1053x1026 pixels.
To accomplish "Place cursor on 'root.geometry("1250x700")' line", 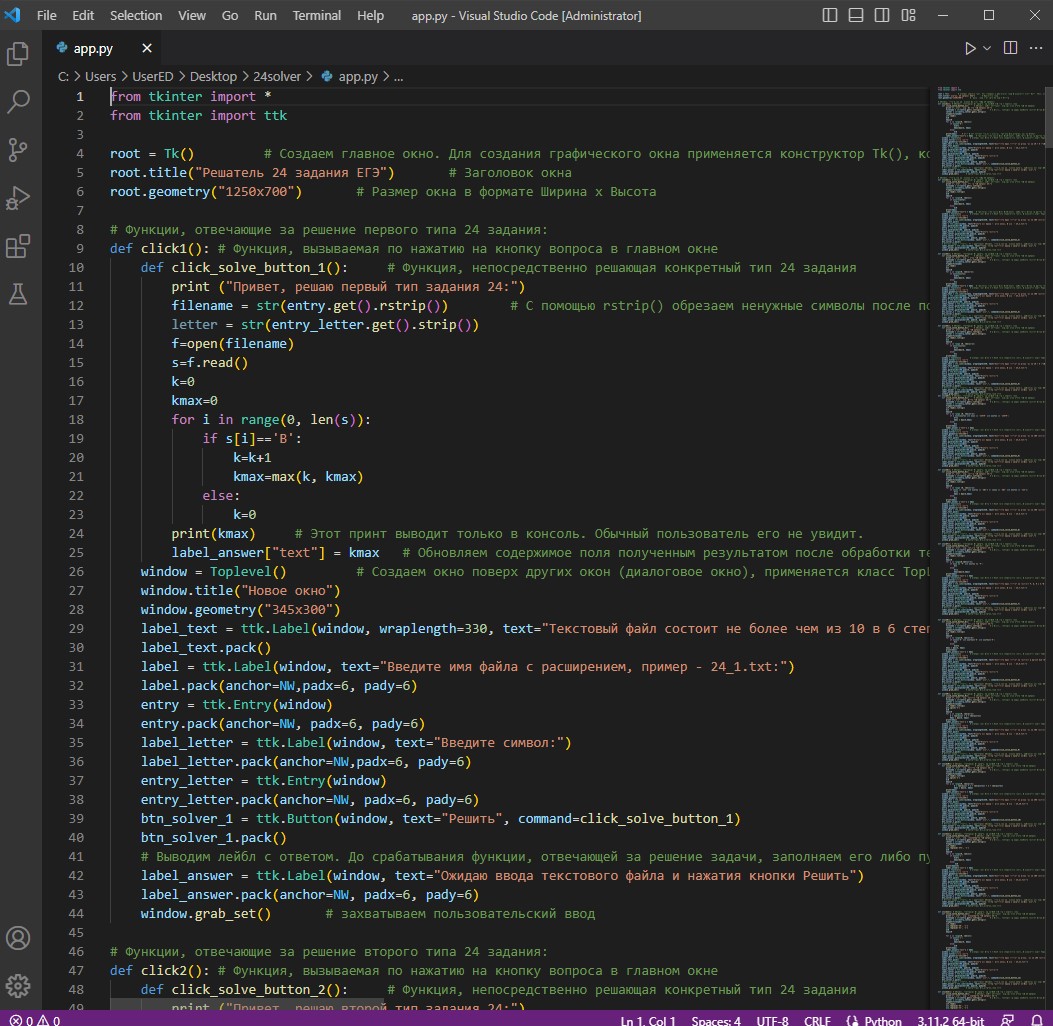I will pos(205,191).
